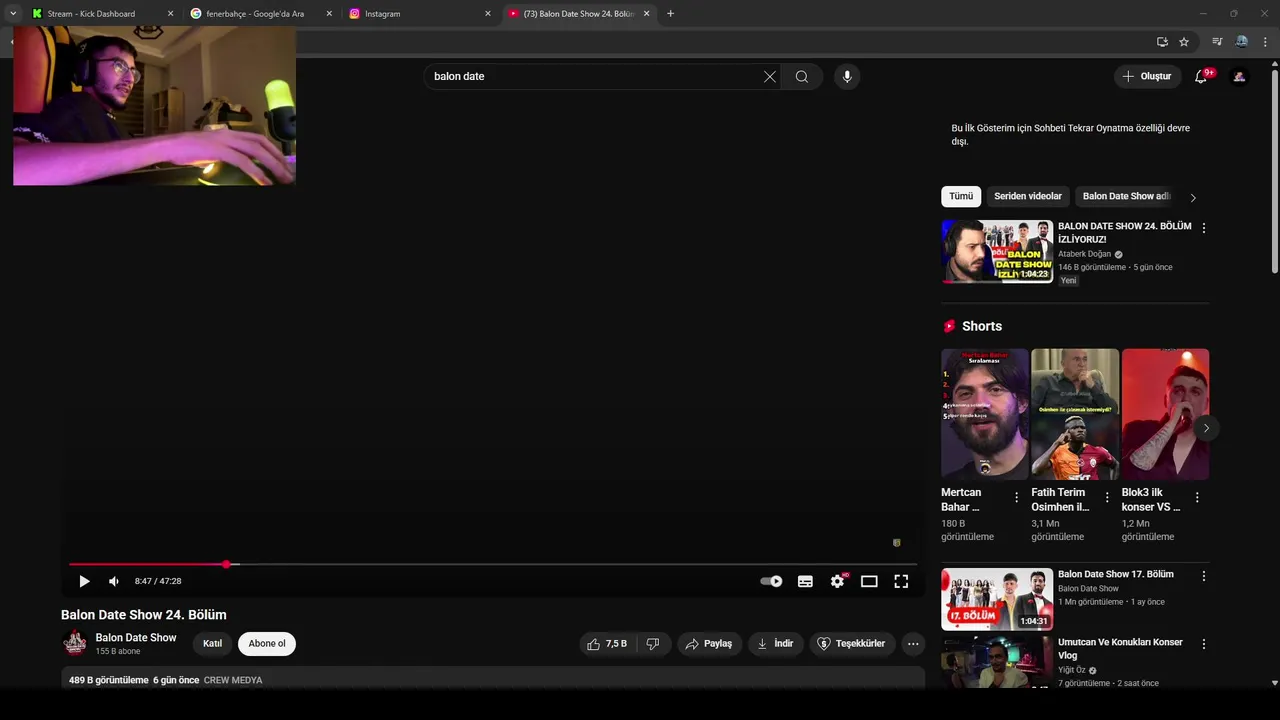
Task: Open the more actions three-dot button
Action: point(913,644)
